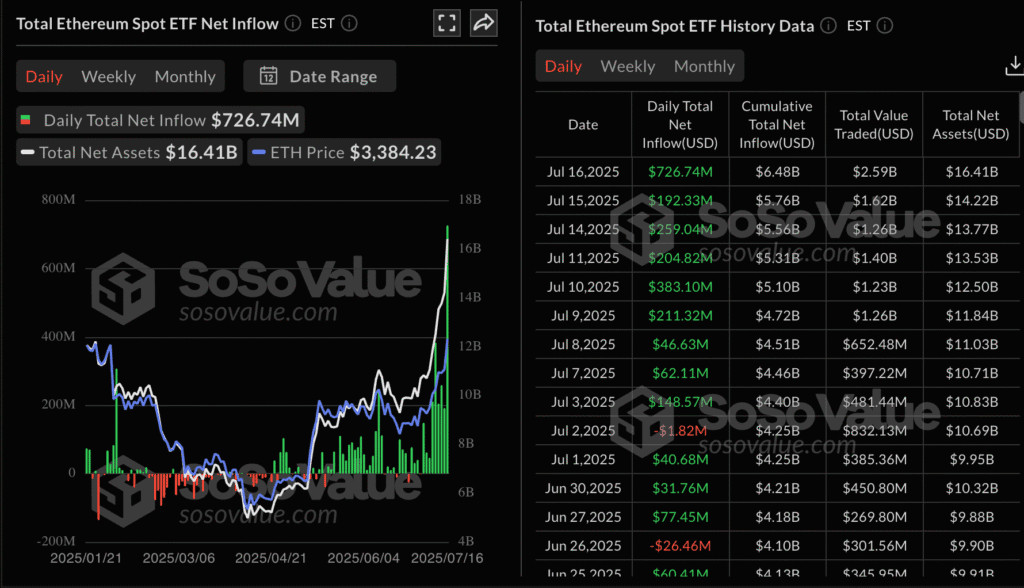The image size is (1024, 588).
Task: Switch chart to Monthly view
Action: [x=185, y=76]
